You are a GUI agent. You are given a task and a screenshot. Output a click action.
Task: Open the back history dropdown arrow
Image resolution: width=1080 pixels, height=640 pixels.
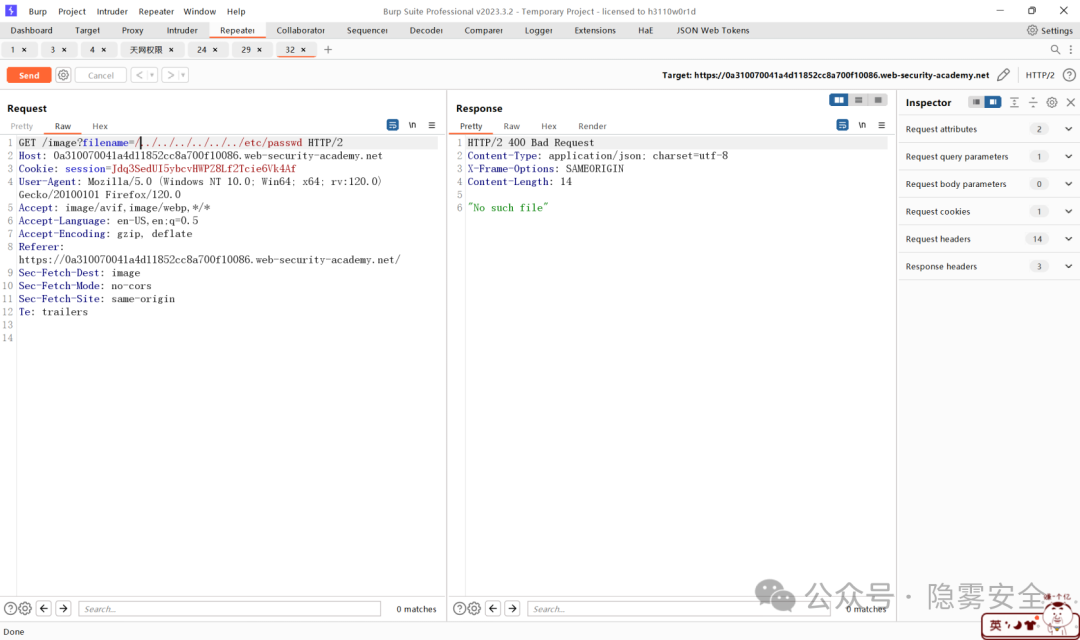pos(152,75)
